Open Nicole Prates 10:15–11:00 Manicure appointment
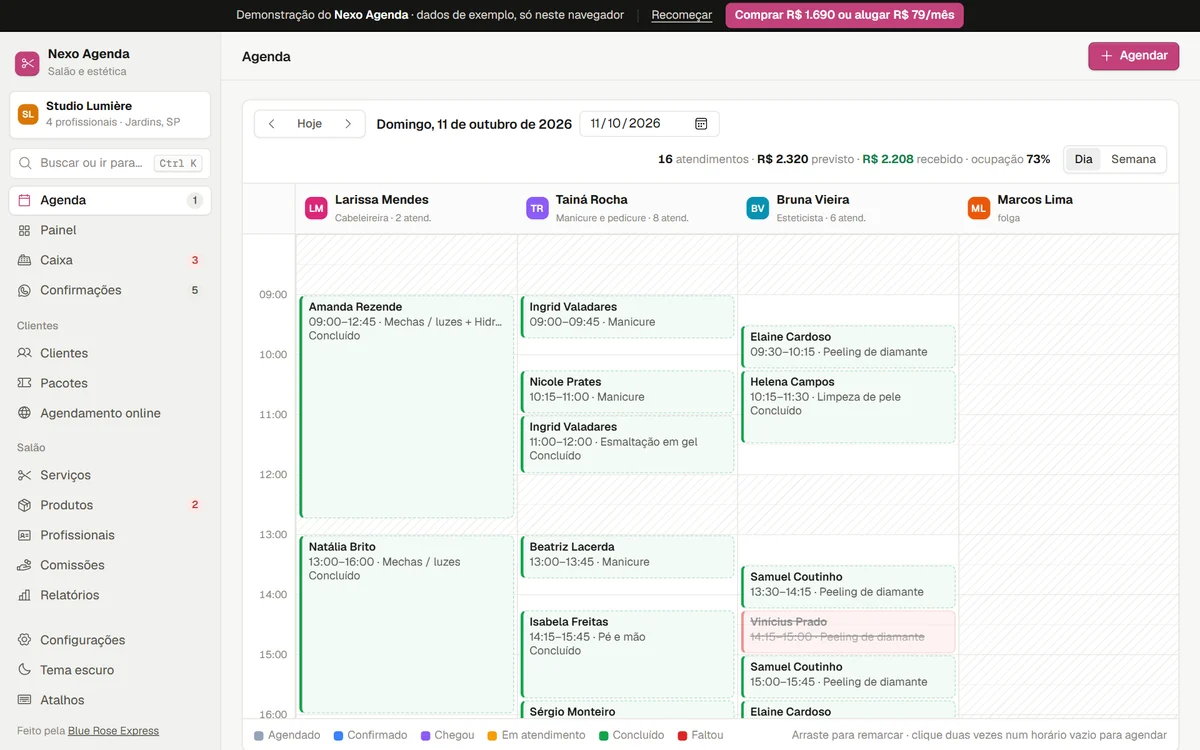 tap(627, 392)
